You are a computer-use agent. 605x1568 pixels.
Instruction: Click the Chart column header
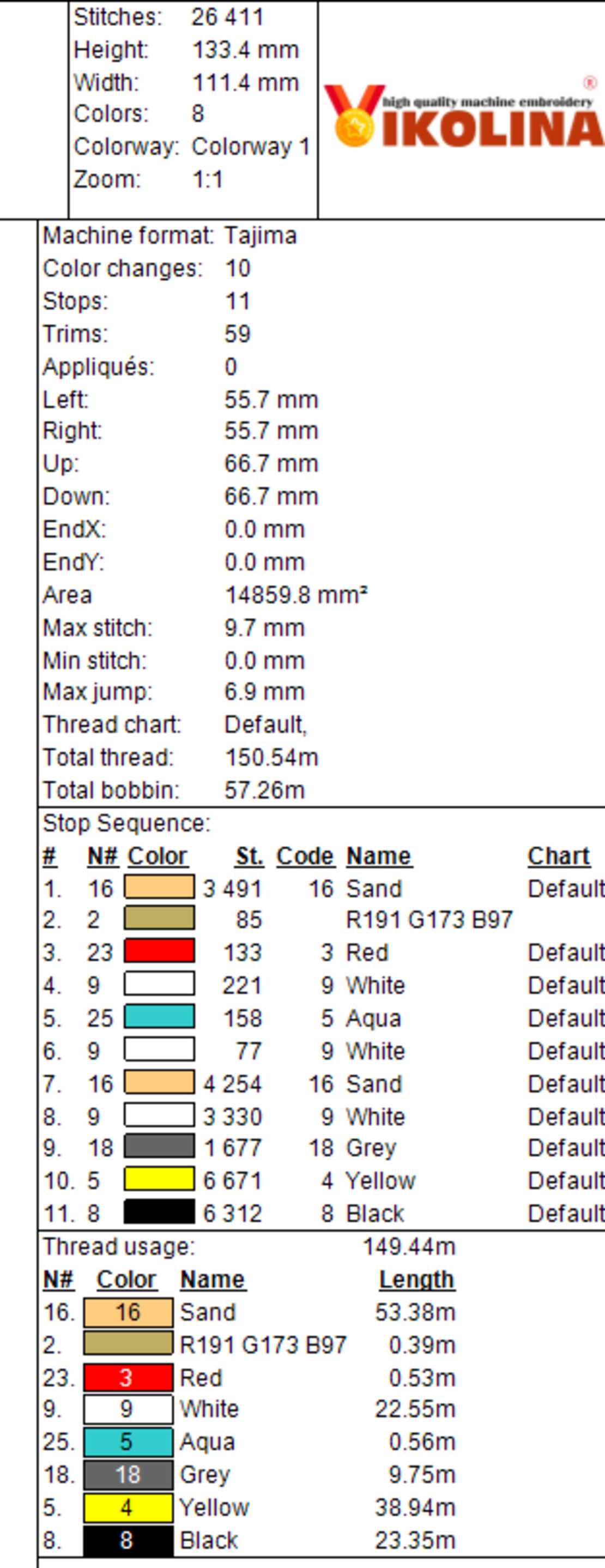pos(558,856)
